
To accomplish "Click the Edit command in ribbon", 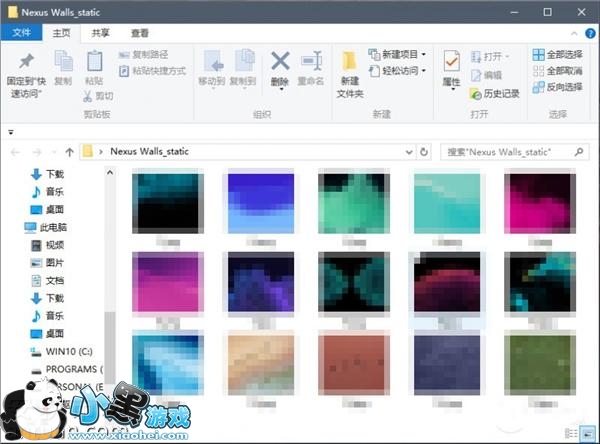I will (x=486, y=75).
